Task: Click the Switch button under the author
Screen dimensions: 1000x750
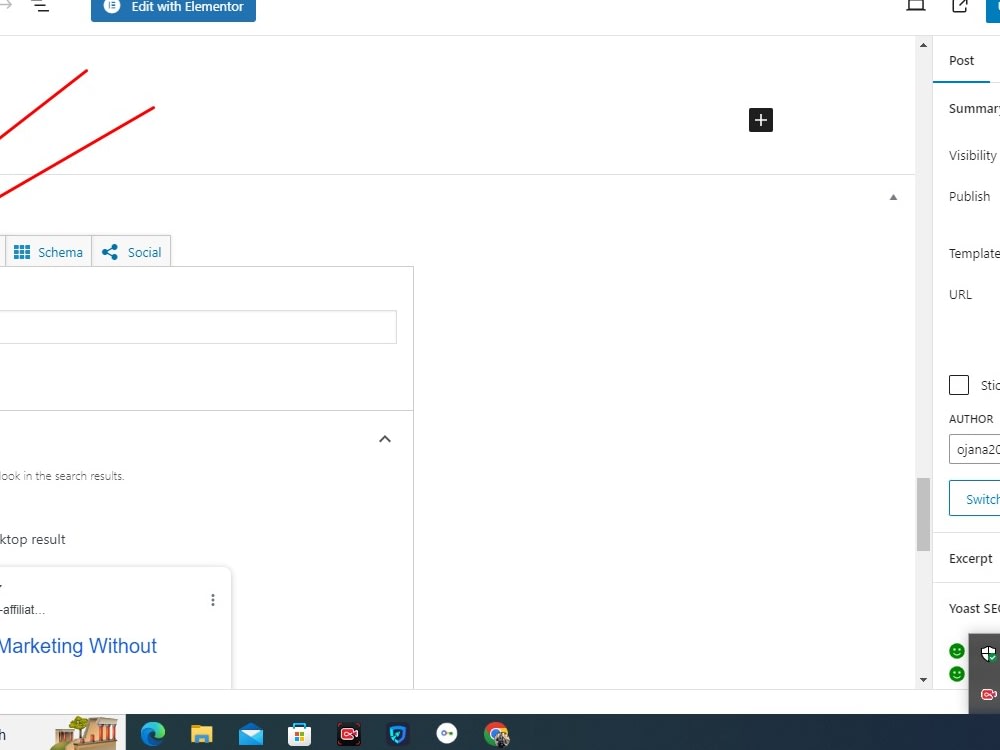Action: [x=974, y=499]
